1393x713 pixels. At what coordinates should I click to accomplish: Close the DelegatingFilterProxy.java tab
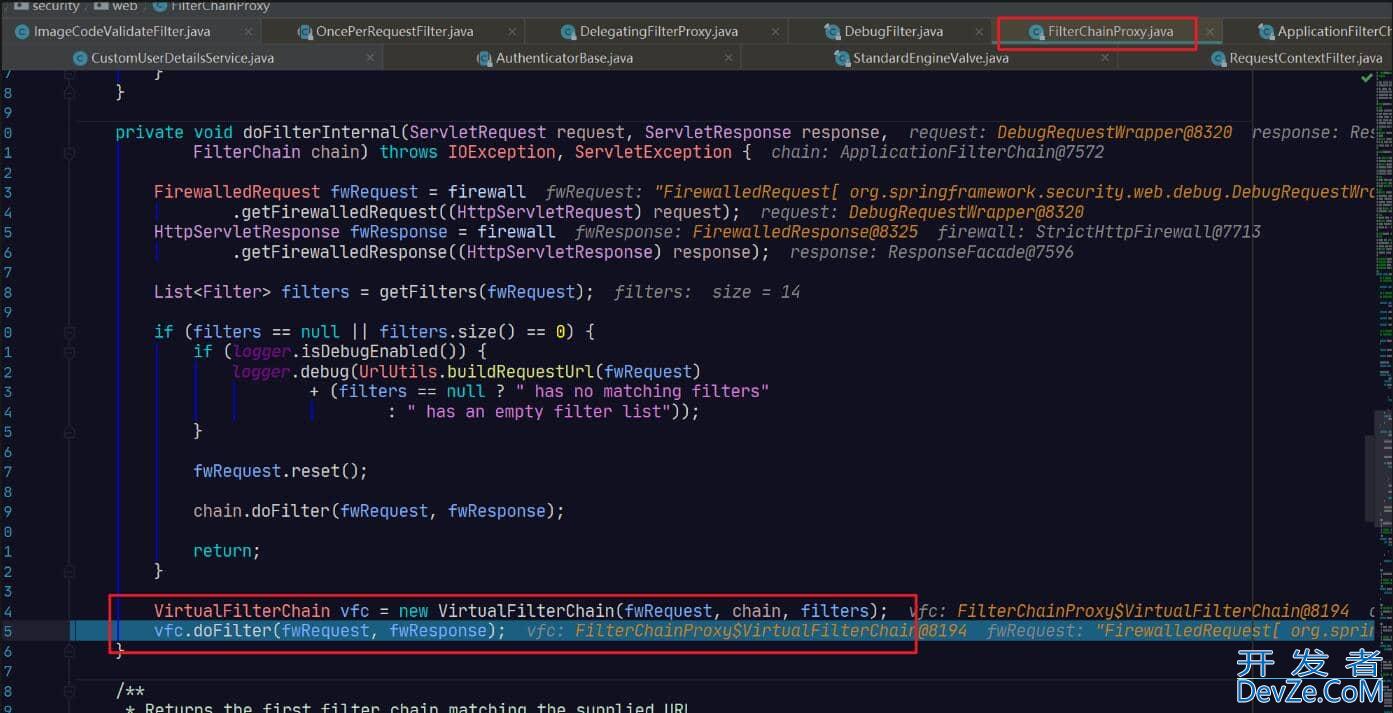(x=776, y=32)
